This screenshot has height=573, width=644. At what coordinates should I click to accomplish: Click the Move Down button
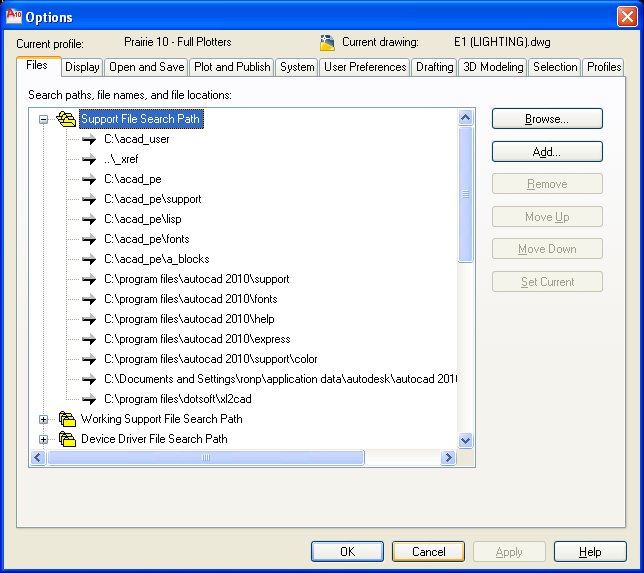click(x=547, y=249)
